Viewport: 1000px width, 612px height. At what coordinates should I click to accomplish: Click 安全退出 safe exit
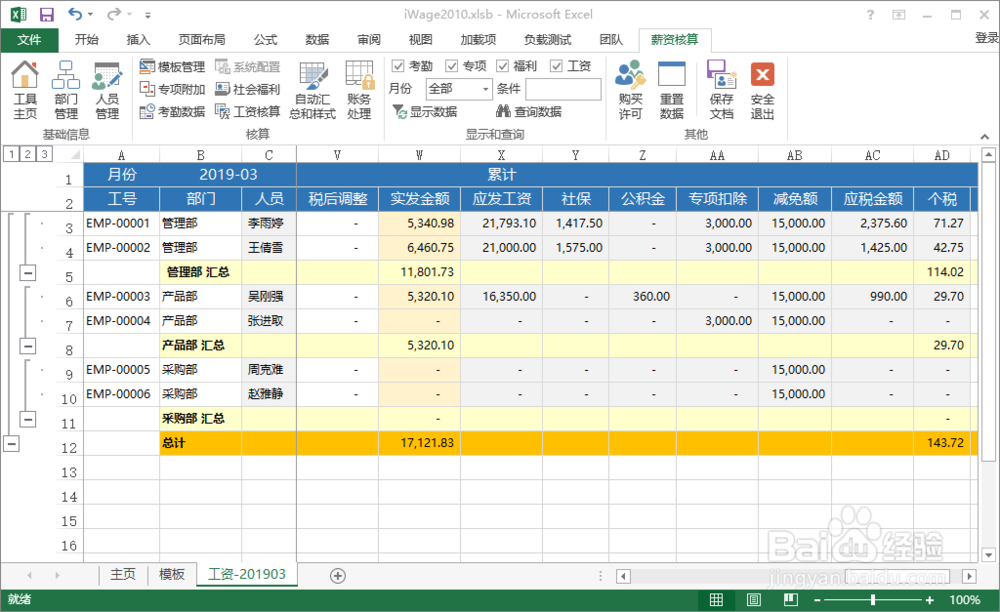click(x=762, y=89)
